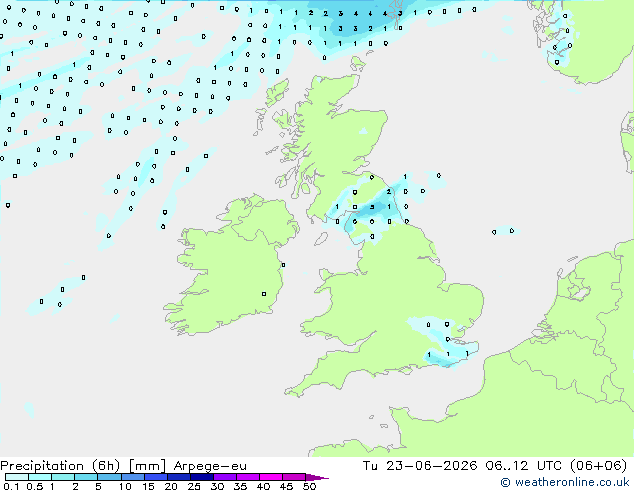Click the 40–45 mm magenta legend swatch
The image size is (634, 490).
pos(271,477)
